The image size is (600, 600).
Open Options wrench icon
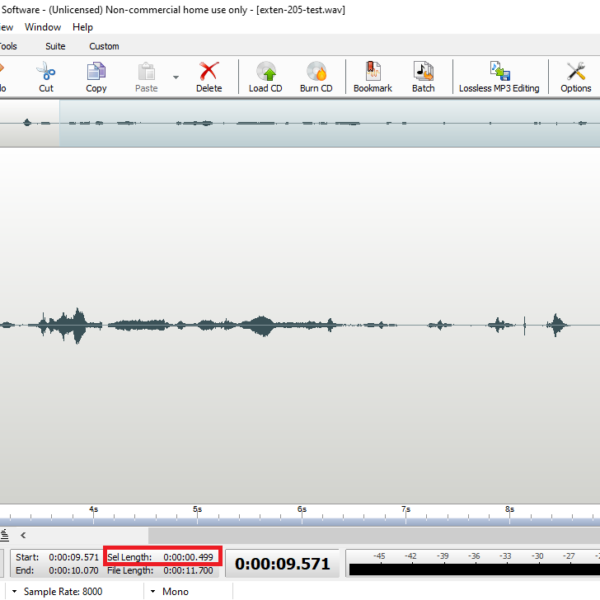coord(576,72)
